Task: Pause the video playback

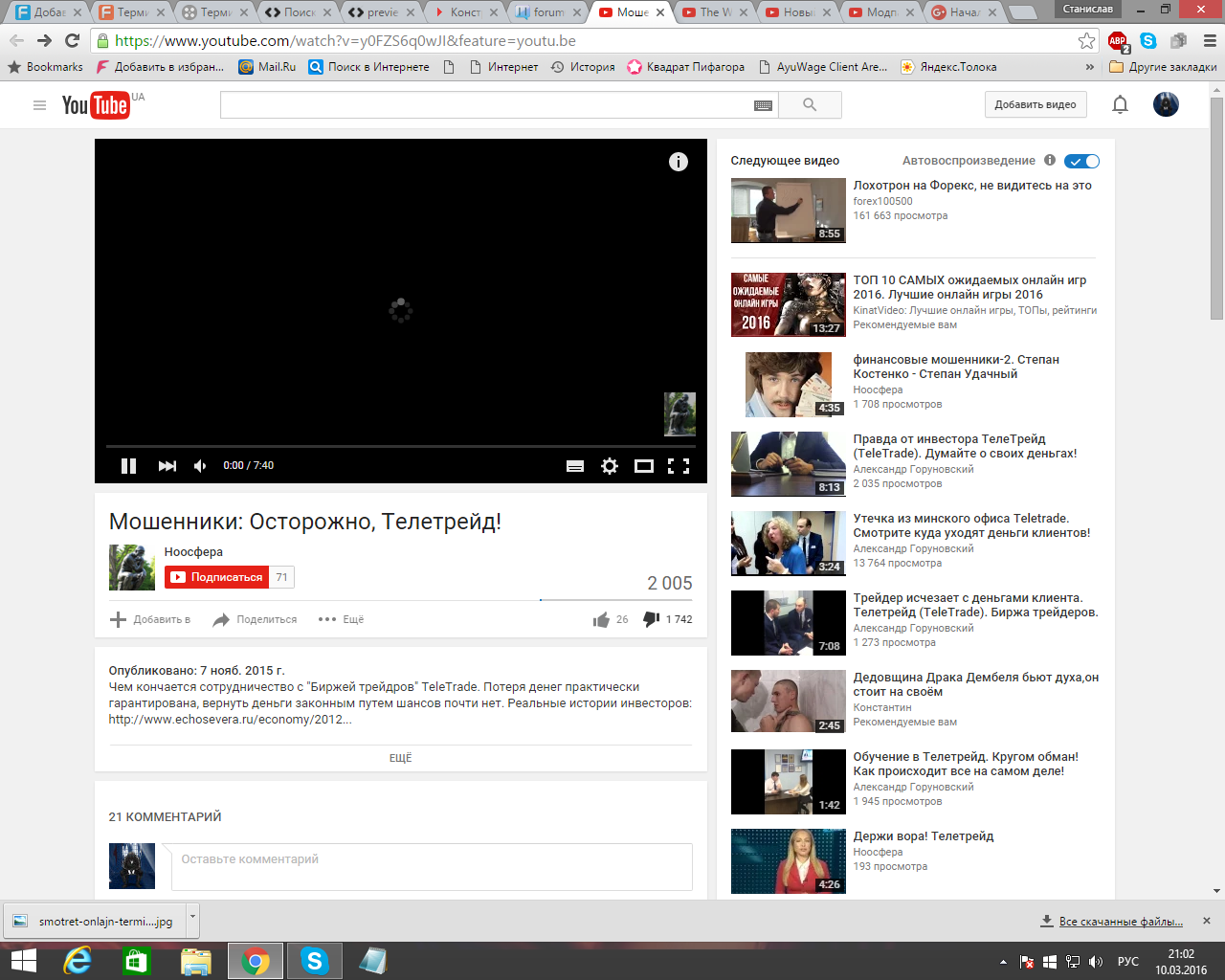Action: pyautogui.click(x=128, y=466)
